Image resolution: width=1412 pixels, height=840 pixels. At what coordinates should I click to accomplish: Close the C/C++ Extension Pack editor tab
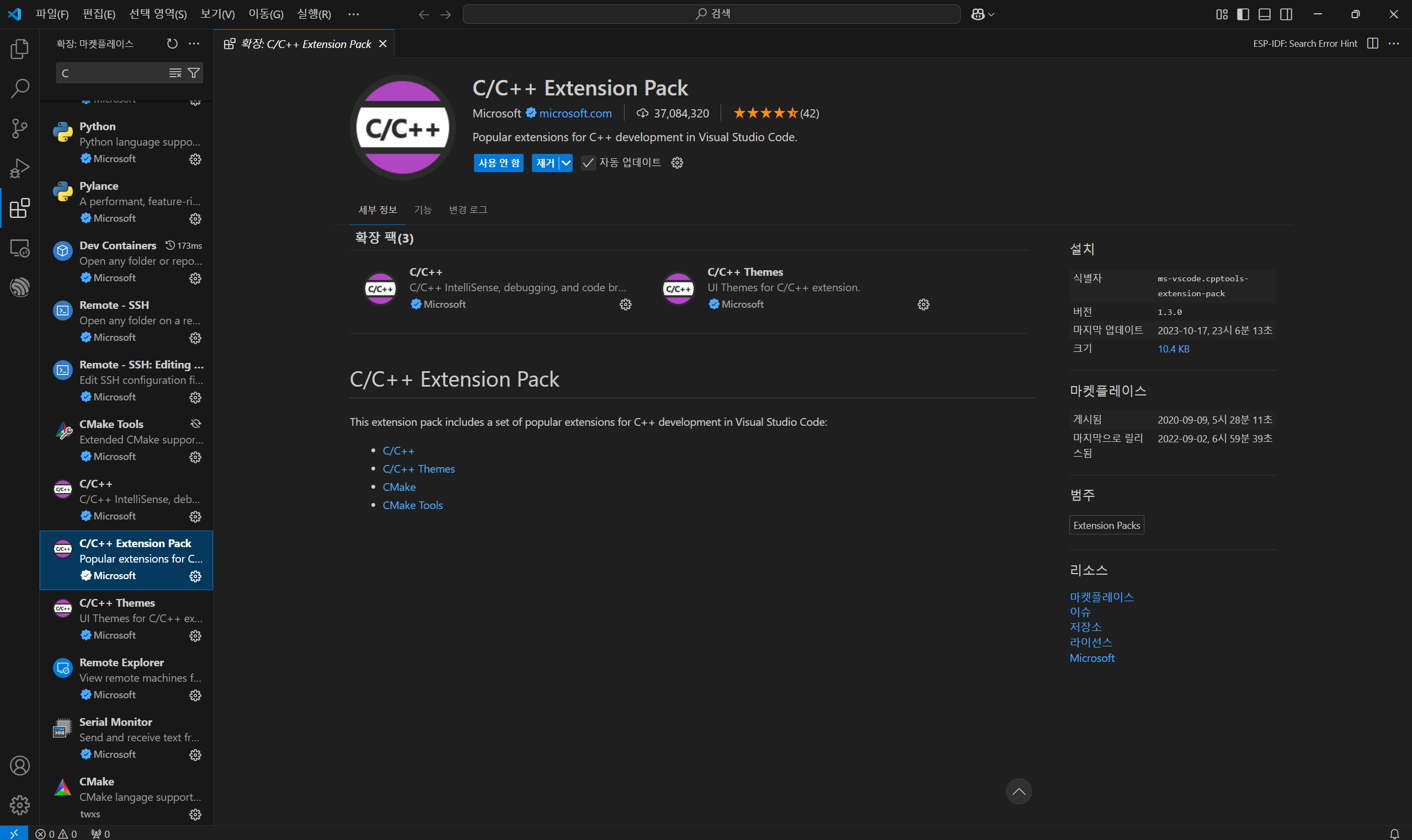point(383,44)
